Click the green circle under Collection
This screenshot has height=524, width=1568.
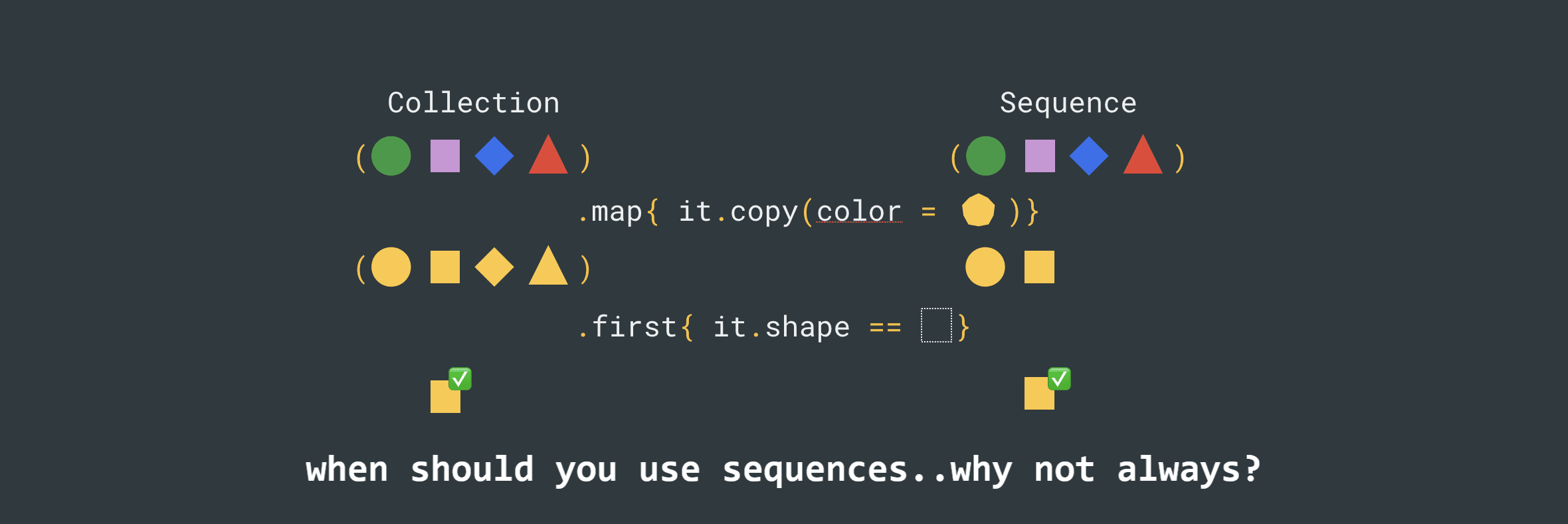point(391,156)
